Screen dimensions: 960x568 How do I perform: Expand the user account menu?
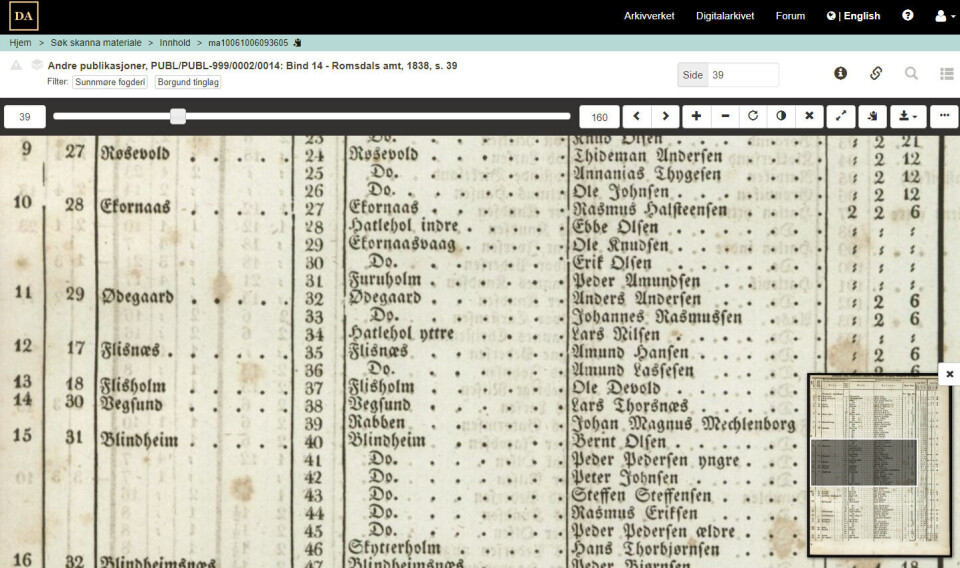945,16
